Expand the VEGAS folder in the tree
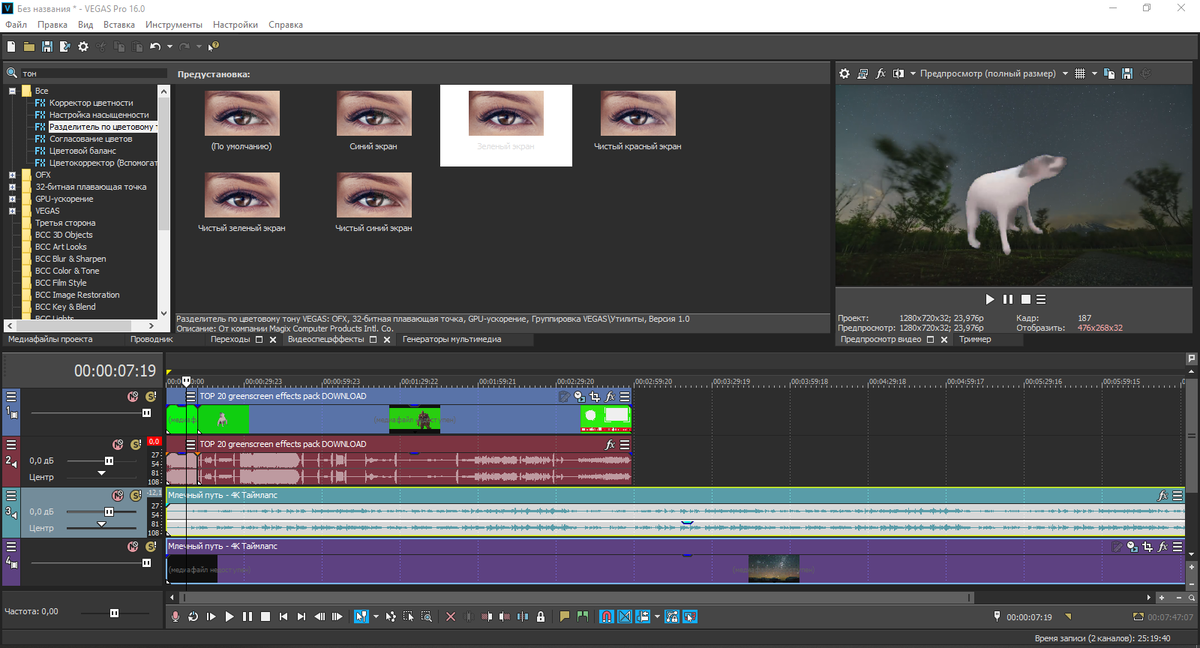This screenshot has width=1200, height=648. pos(12,210)
